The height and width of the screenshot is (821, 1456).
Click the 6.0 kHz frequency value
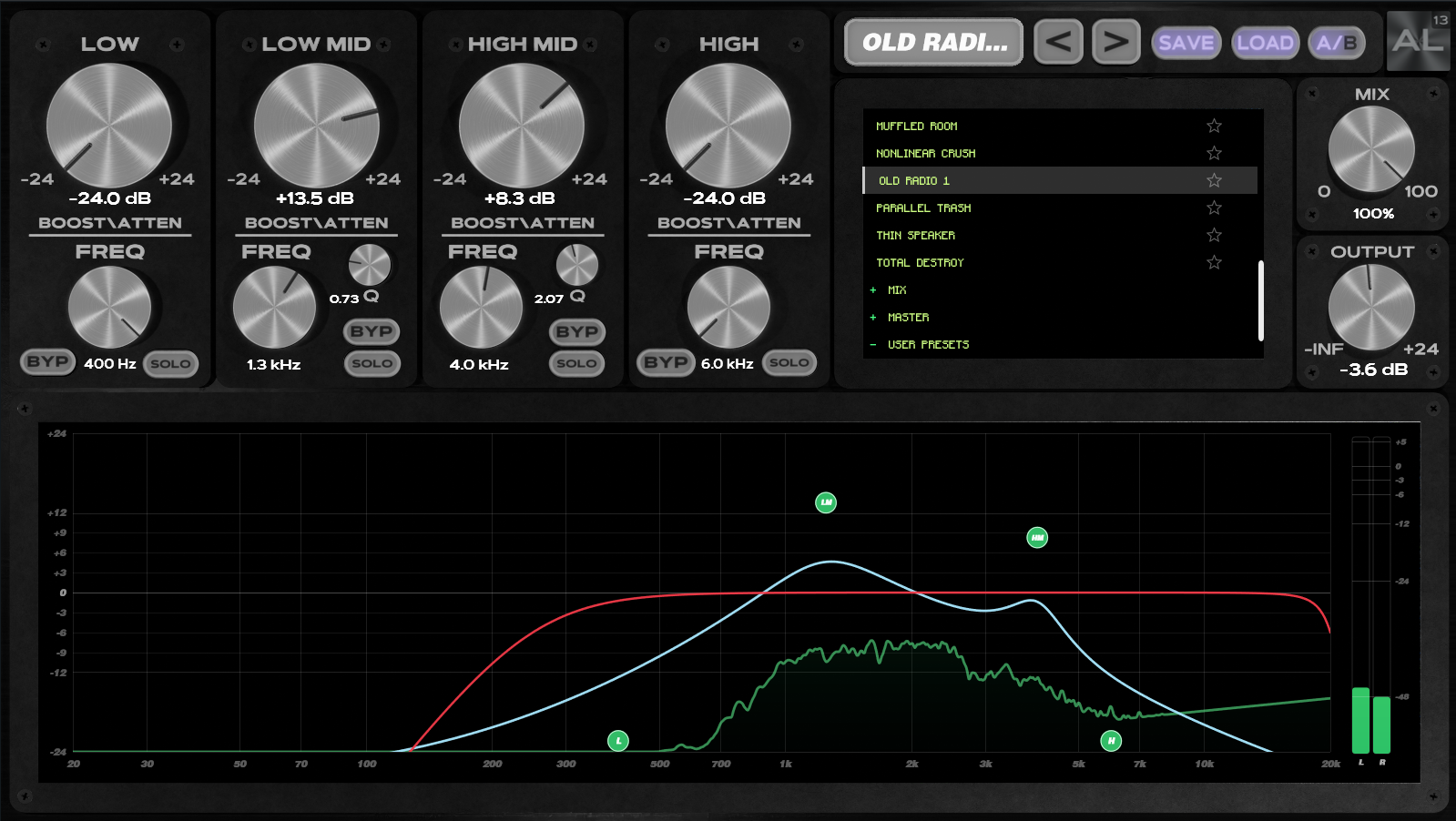[x=728, y=364]
